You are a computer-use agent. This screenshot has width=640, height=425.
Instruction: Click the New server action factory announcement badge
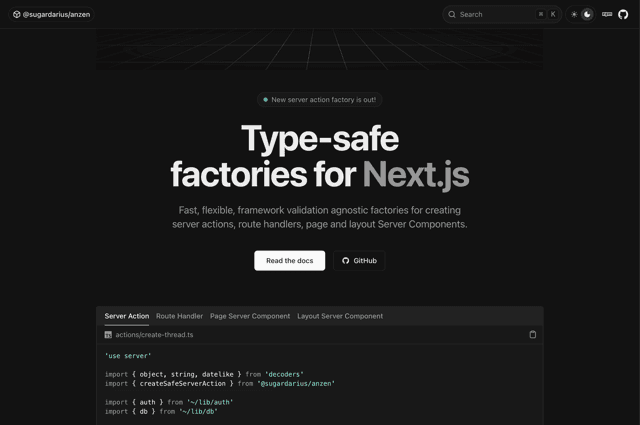(320, 100)
